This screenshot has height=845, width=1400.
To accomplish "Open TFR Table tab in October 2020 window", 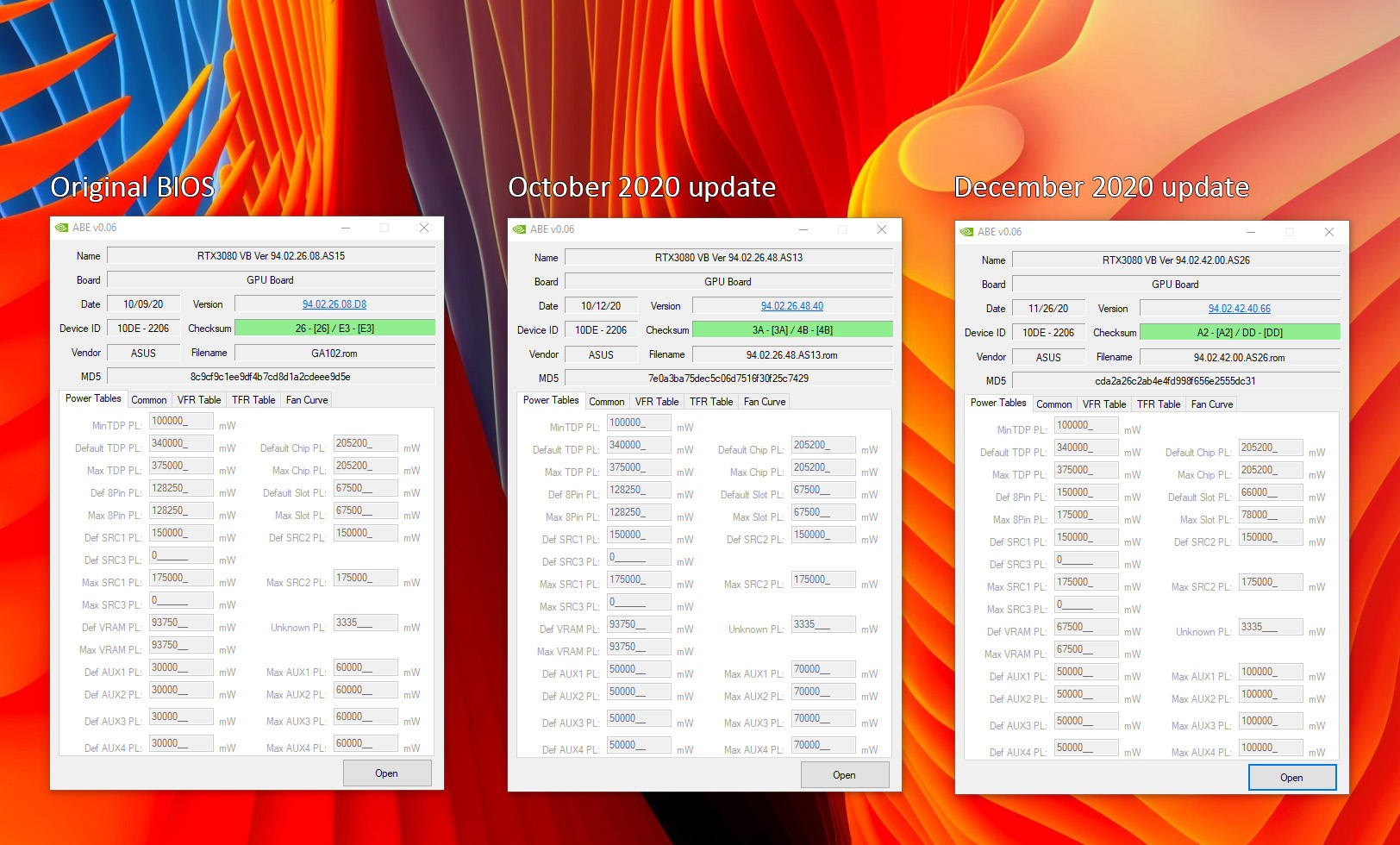I will 711,402.
